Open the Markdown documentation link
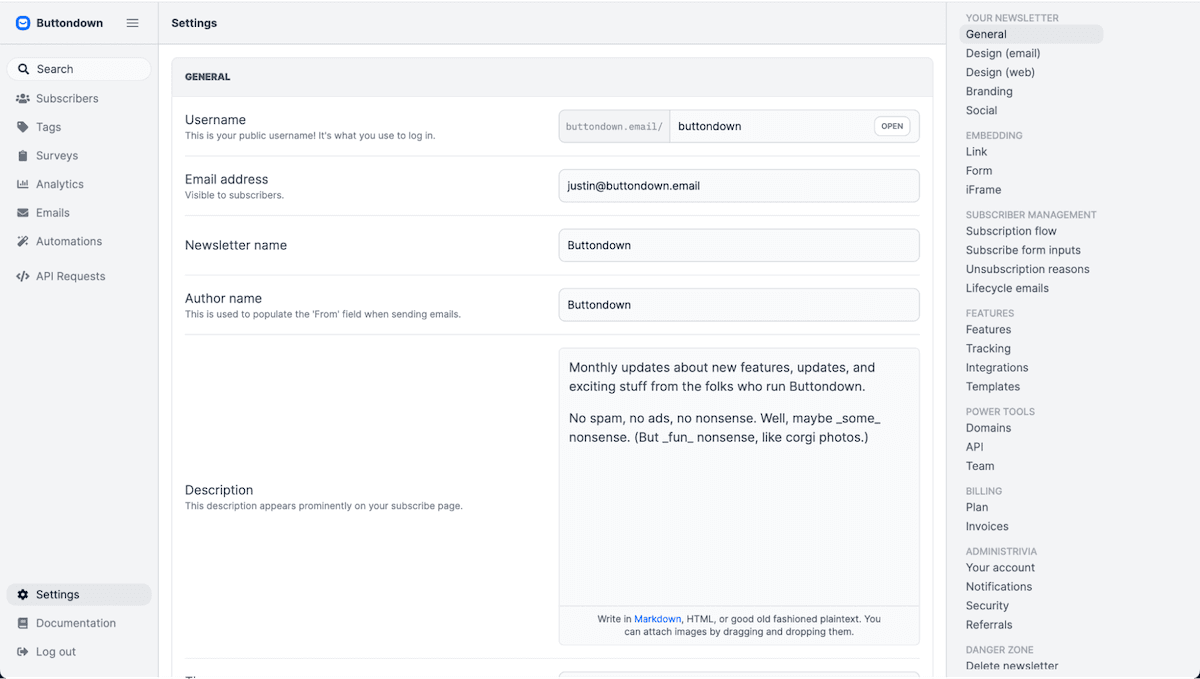 657,618
